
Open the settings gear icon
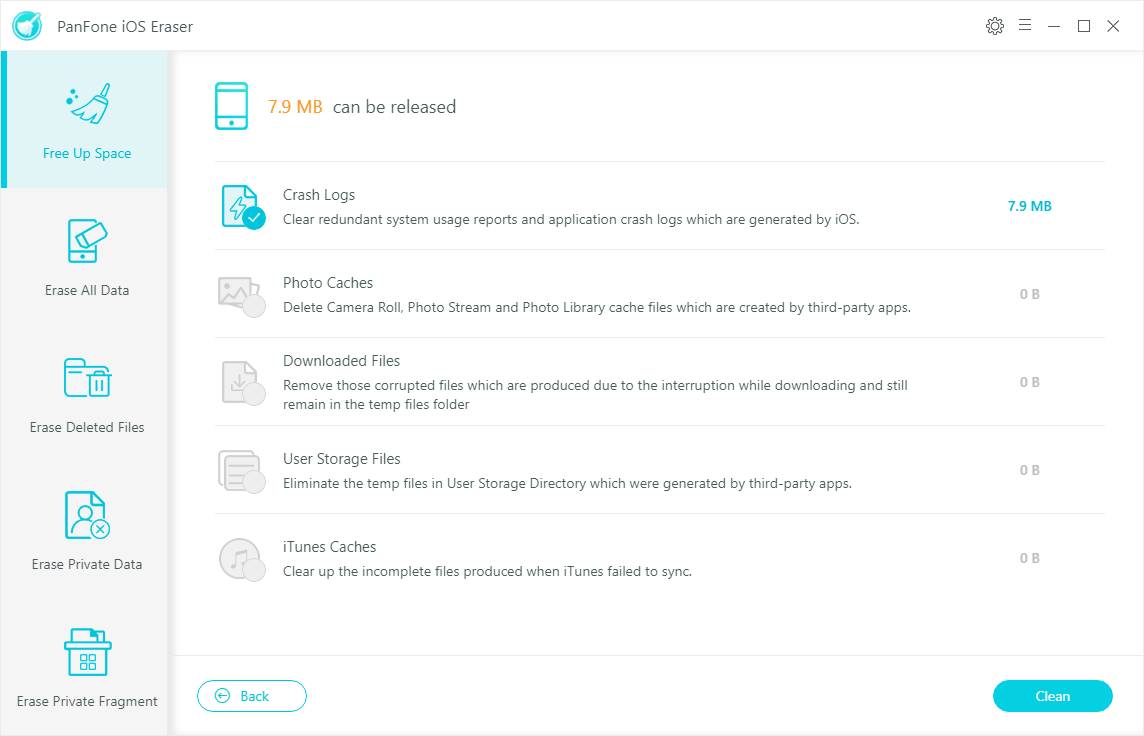pyautogui.click(x=994, y=26)
